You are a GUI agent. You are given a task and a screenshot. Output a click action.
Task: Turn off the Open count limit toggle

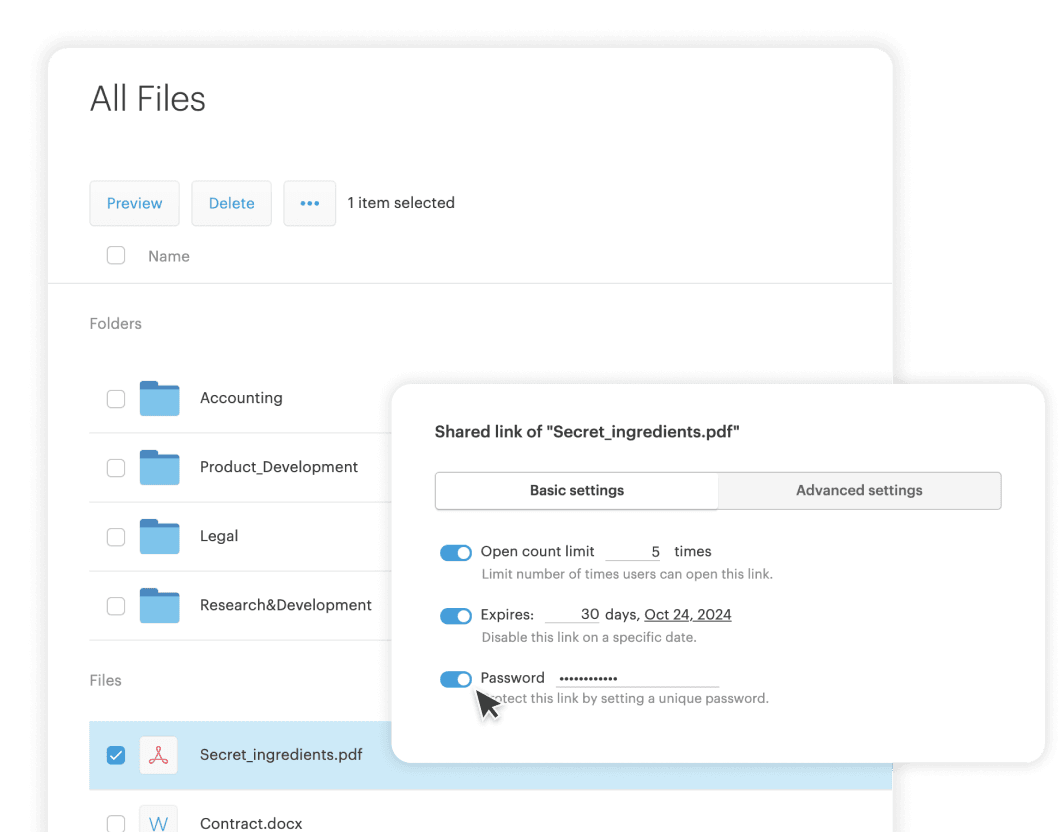[456, 553]
